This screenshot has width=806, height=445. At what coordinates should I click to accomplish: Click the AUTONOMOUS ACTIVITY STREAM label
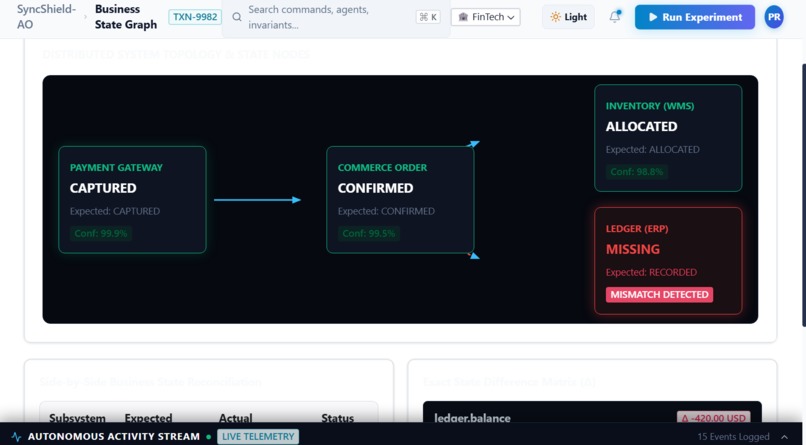(114, 437)
